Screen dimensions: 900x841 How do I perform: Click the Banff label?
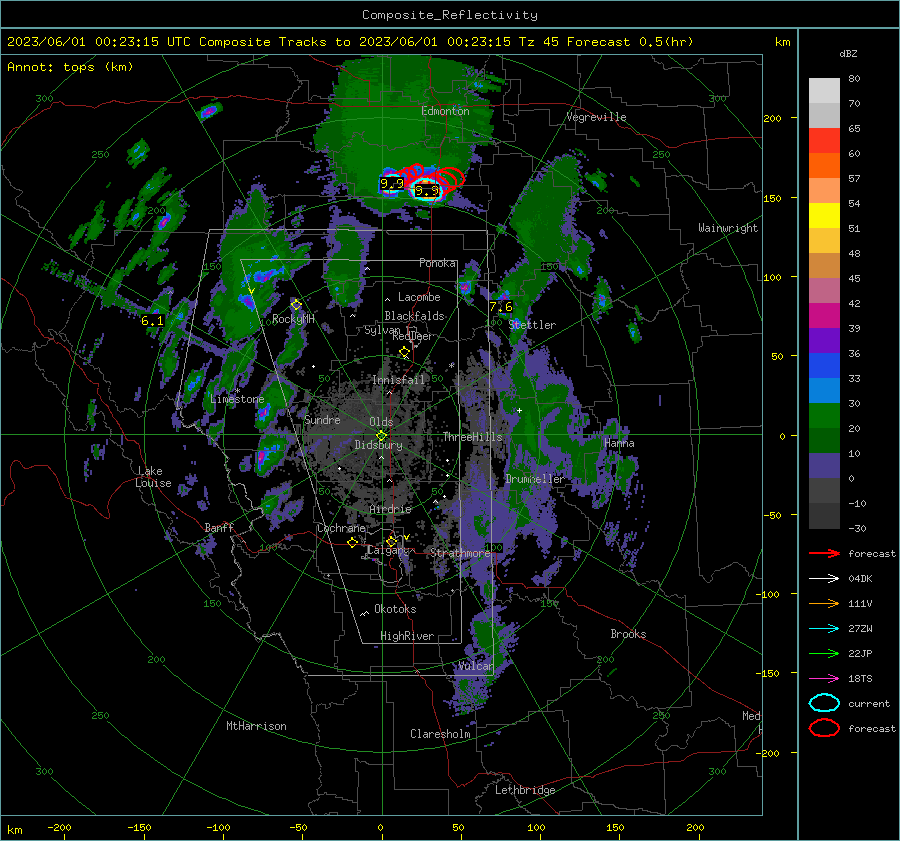click(219, 528)
